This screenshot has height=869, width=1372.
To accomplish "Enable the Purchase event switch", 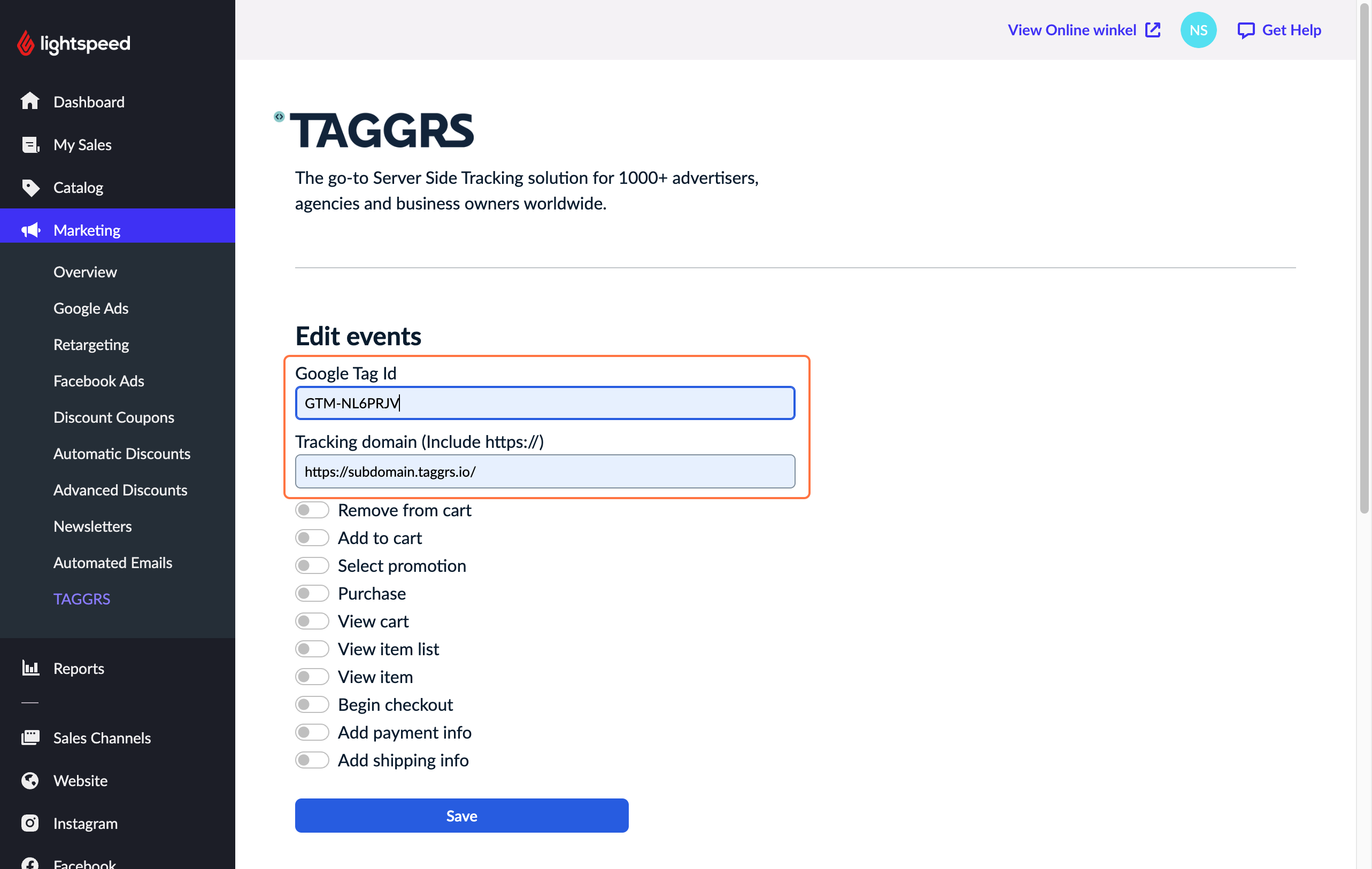I will pyautogui.click(x=312, y=593).
